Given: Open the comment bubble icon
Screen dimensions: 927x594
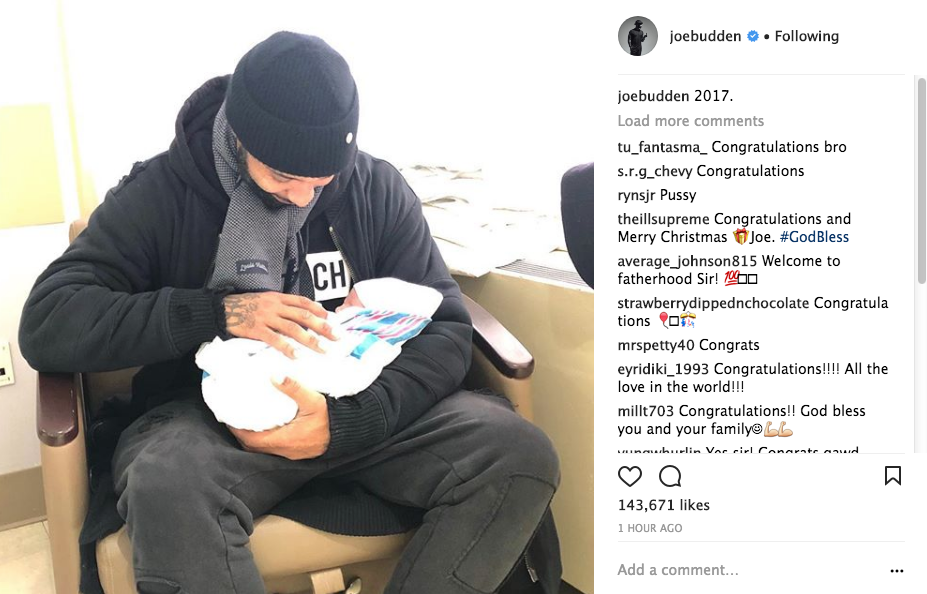Looking at the screenshot, I should (x=670, y=476).
